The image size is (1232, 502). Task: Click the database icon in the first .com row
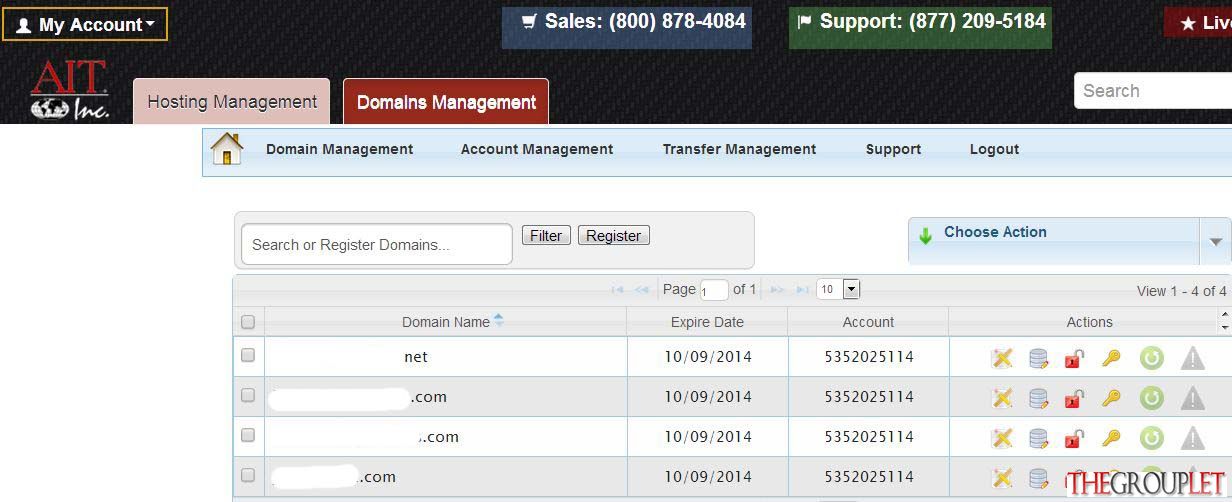pyautogui.click(x=1039, y=398)
